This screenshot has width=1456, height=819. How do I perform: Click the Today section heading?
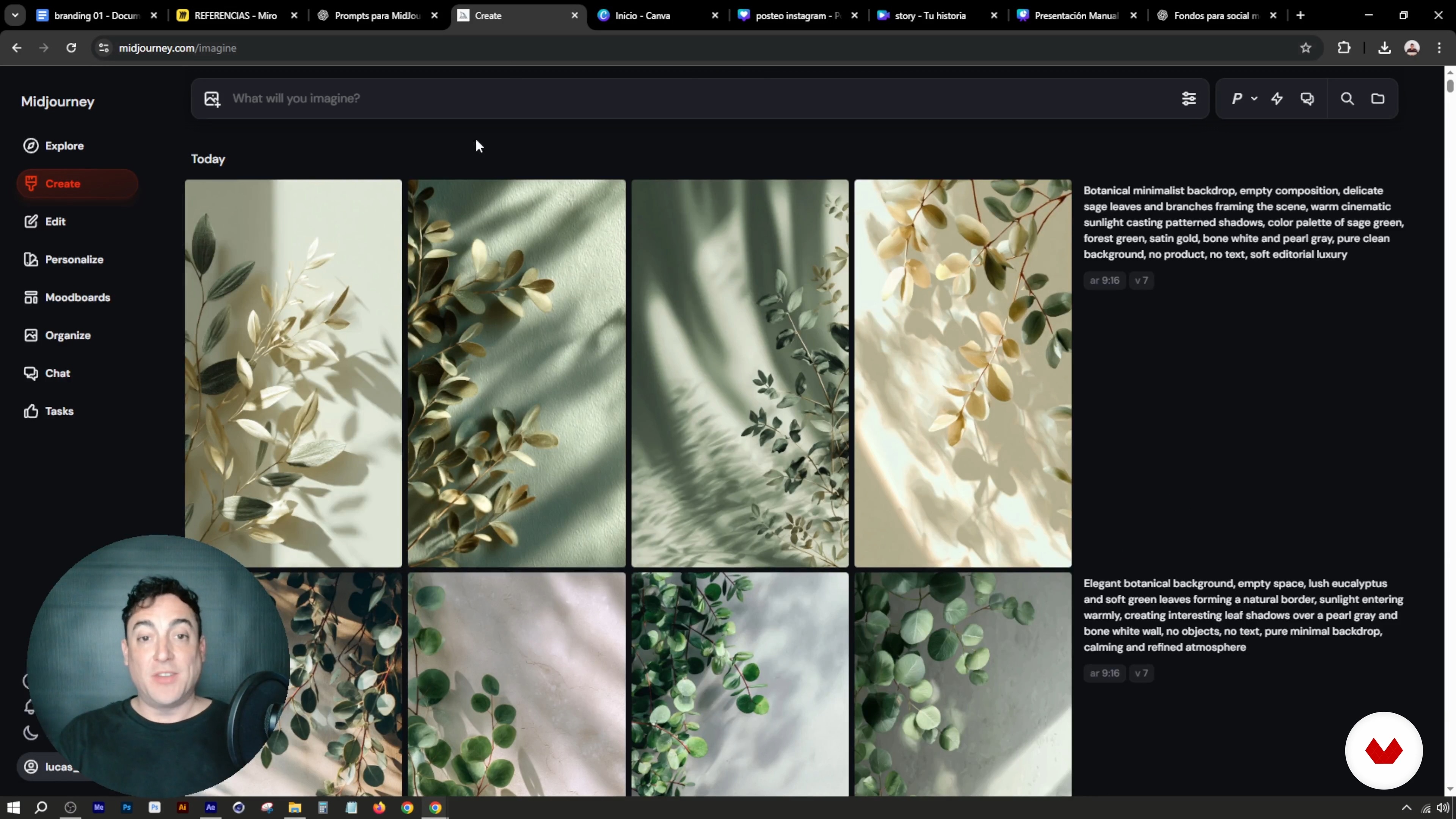click(x=208, y=159)
